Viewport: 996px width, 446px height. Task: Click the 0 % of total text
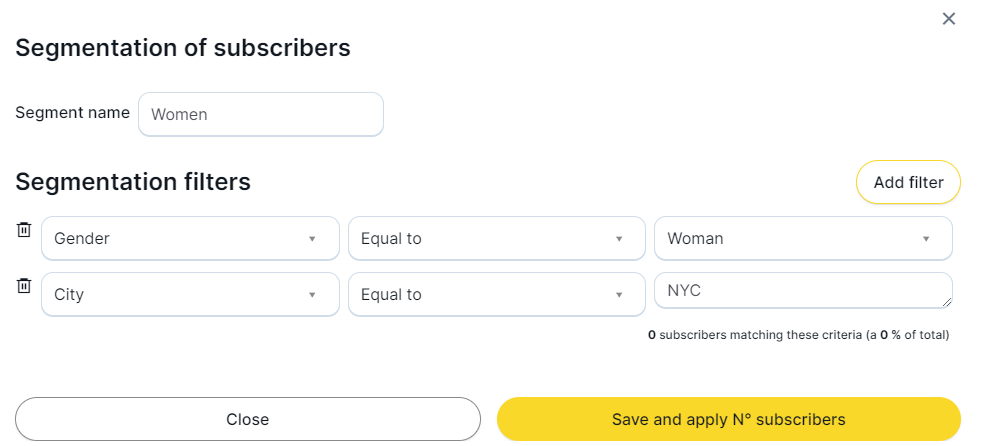pos(912,335)
